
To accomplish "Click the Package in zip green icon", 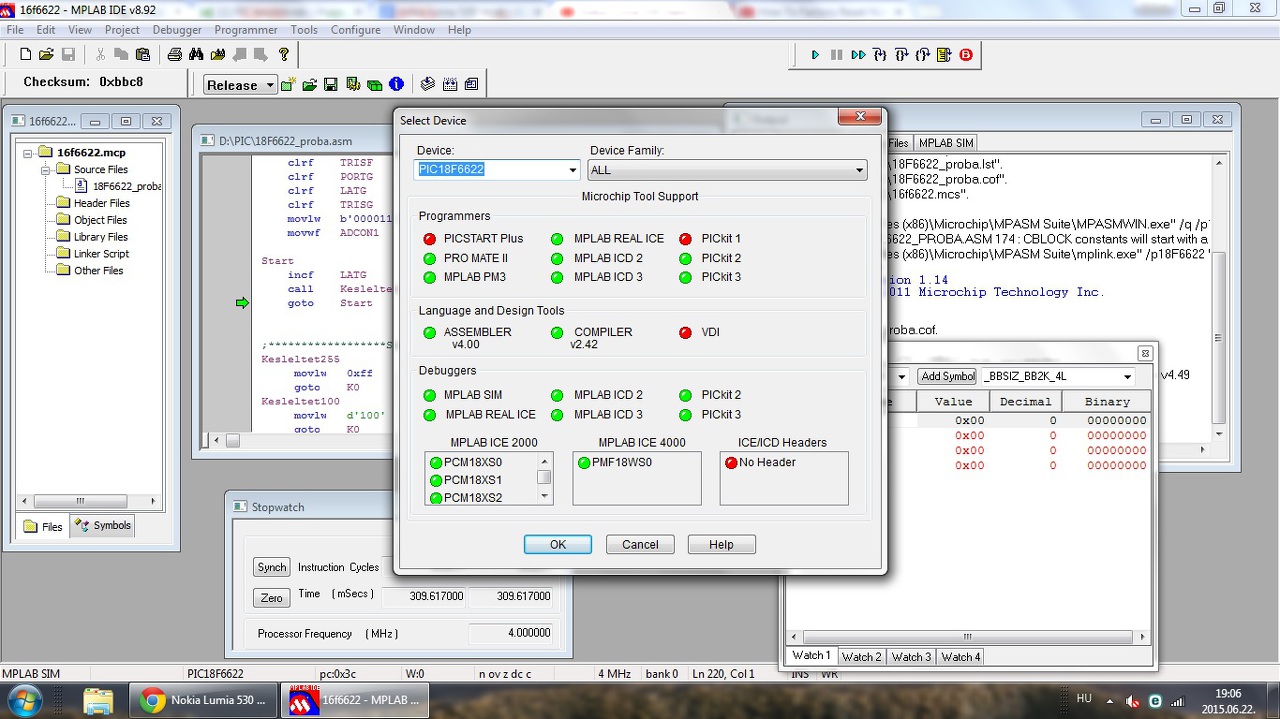I will (374, 85).
